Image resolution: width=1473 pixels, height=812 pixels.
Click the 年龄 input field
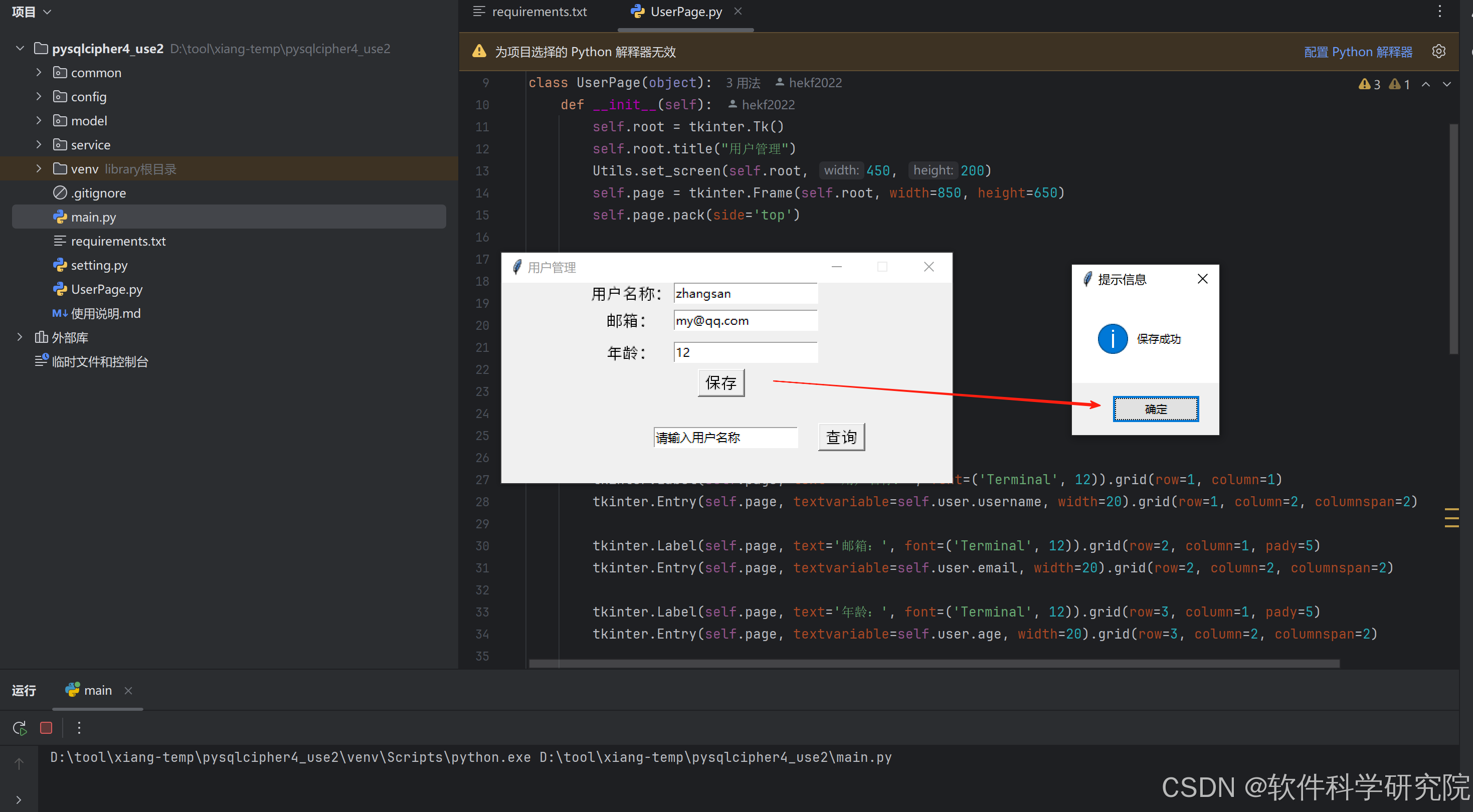[746, 352]
